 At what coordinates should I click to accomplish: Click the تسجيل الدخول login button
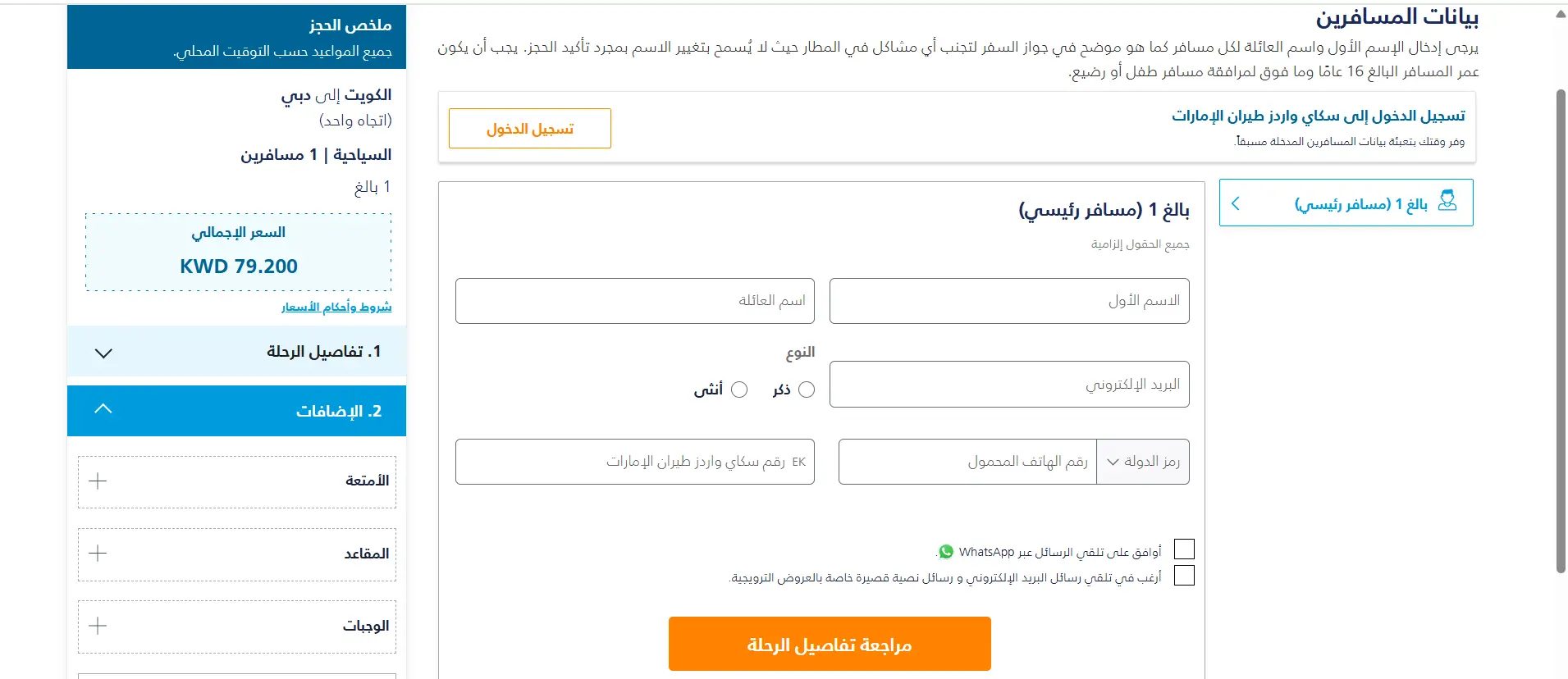530,129
